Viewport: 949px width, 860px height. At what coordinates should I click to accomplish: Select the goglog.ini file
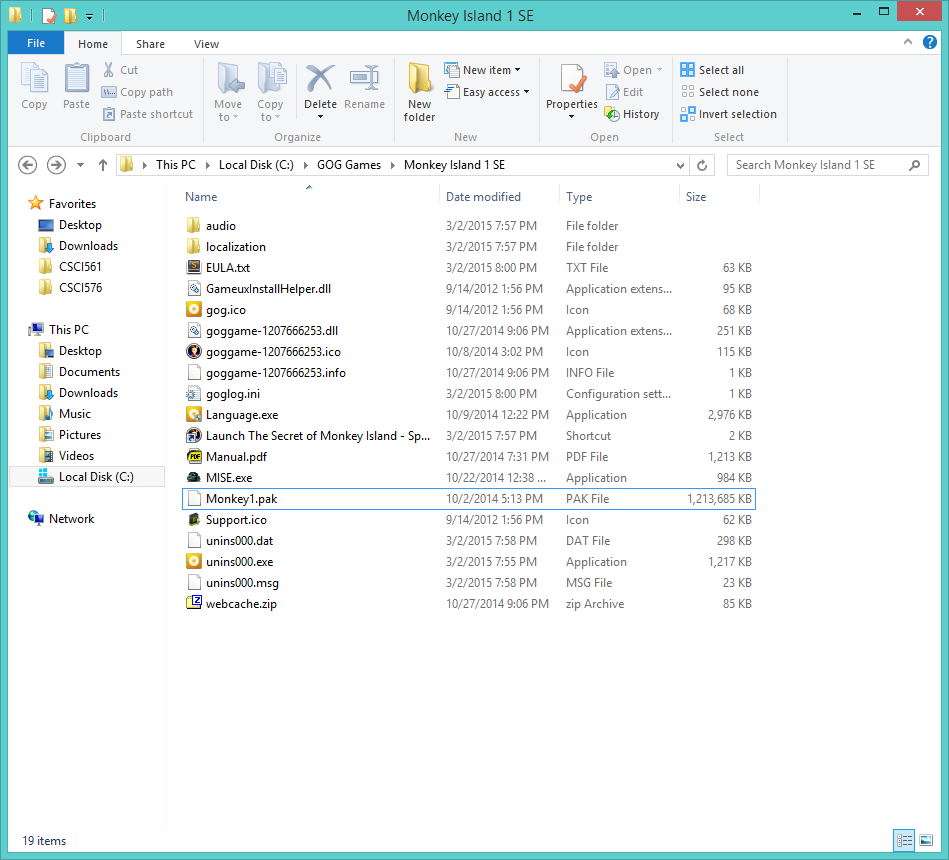468,394
